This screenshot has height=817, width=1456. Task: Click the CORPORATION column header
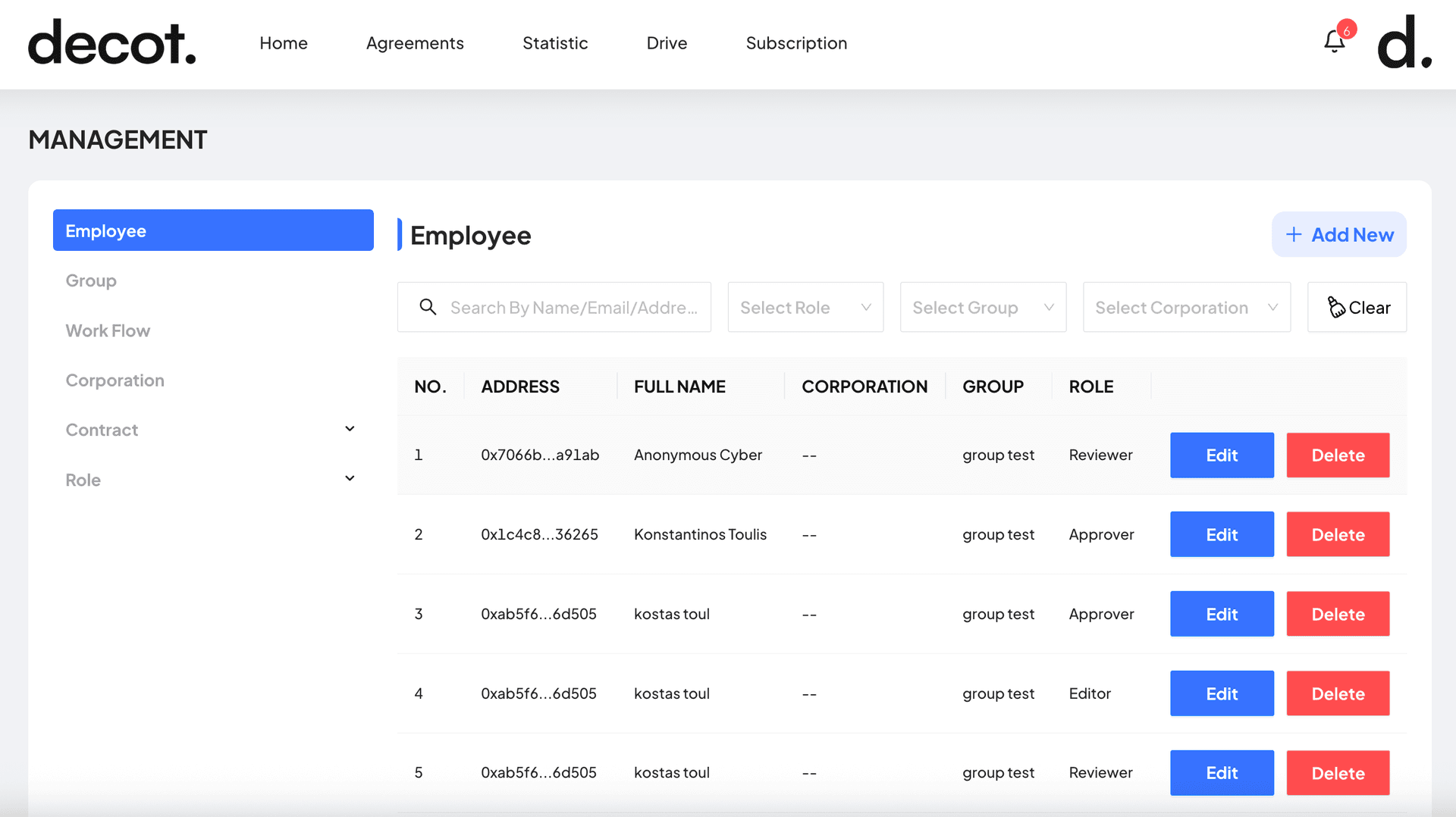tap(864, 387)
